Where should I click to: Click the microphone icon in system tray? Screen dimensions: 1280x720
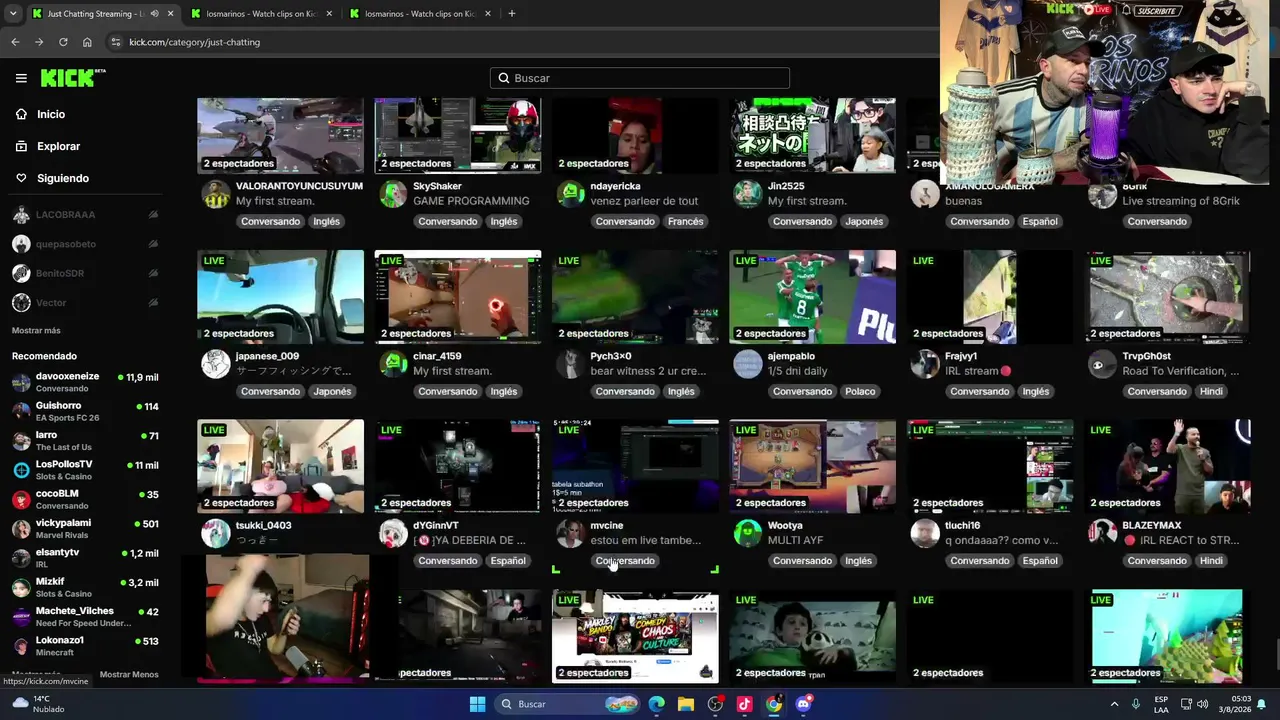click(1136, 704)
